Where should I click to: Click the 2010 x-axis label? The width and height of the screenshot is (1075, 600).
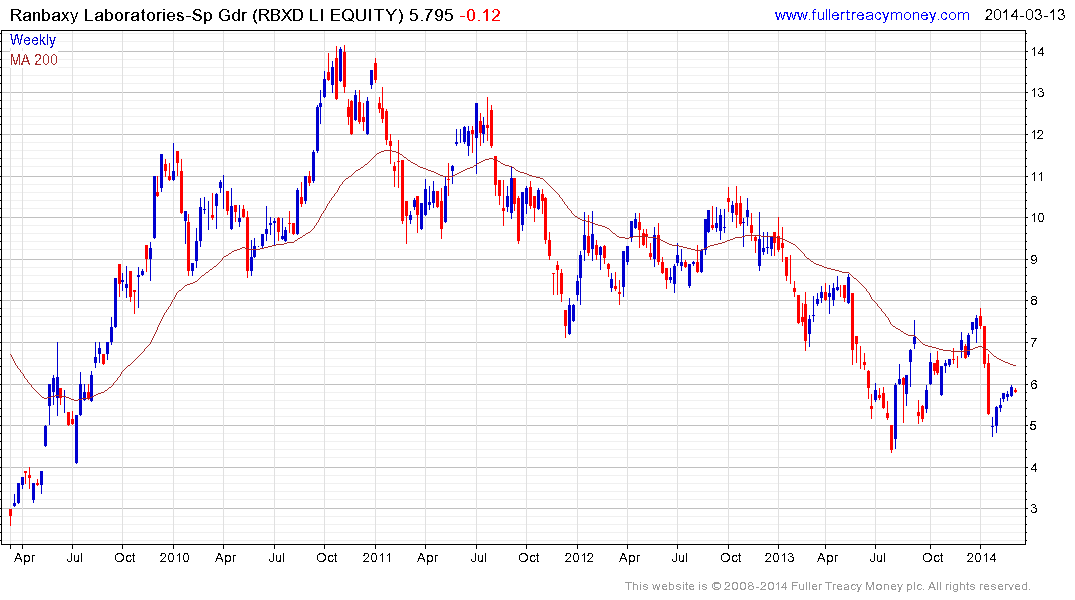coord(174,557)
